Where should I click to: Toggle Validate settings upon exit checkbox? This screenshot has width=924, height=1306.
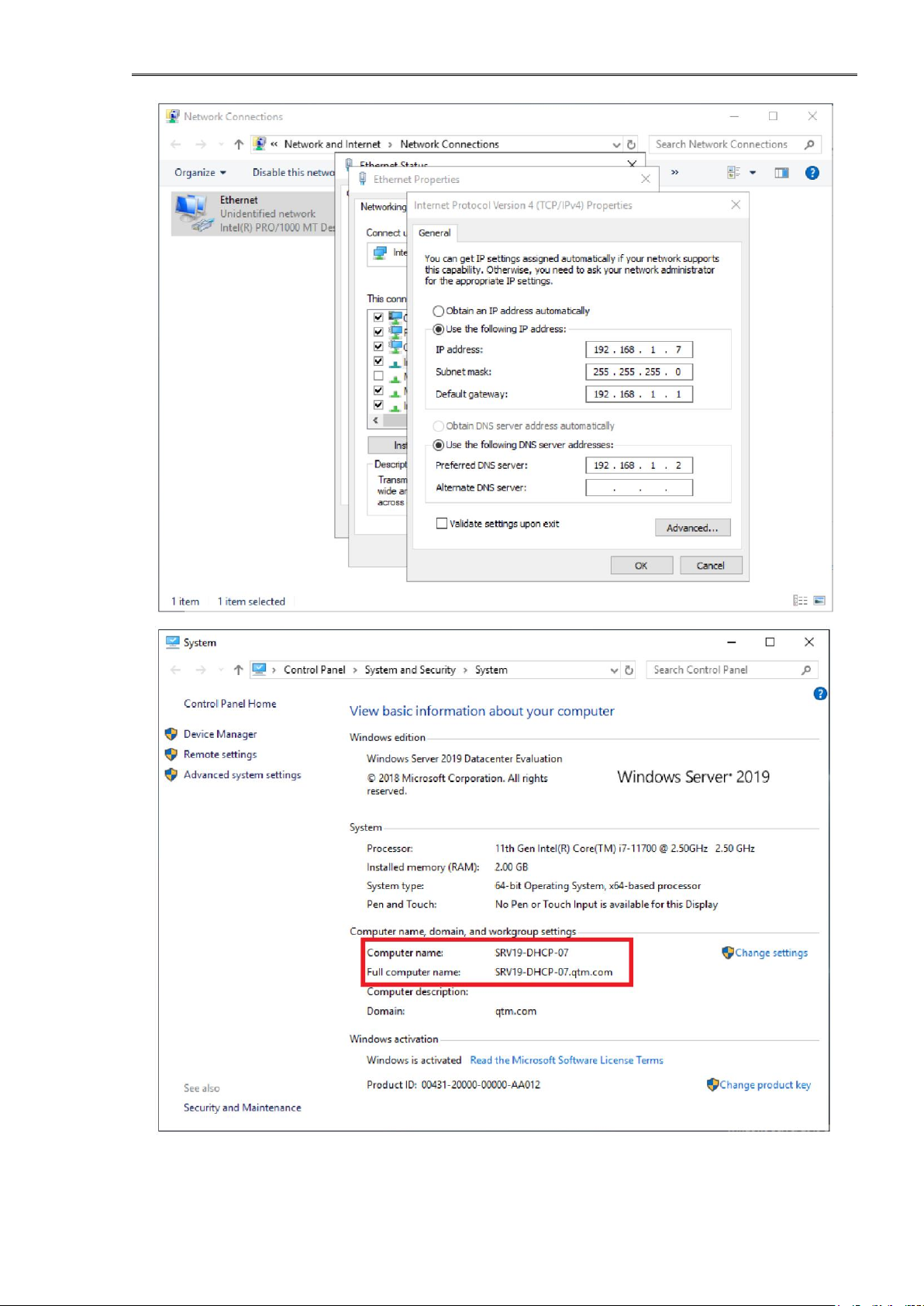point(442,524)
